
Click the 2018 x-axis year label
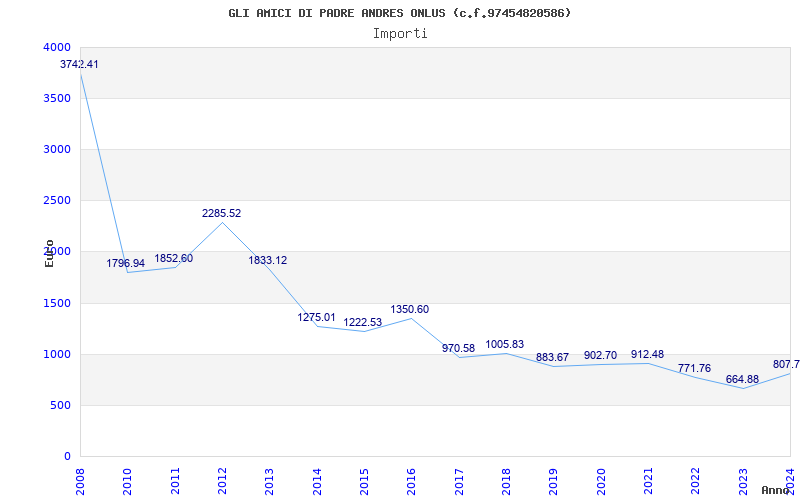click(506, 482)
